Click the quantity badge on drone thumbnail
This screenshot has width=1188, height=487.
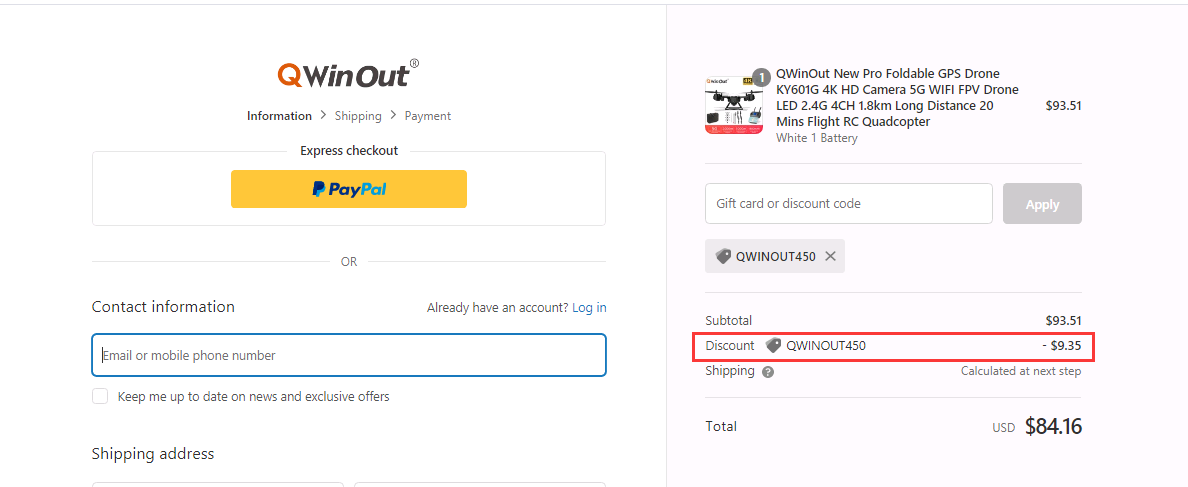point(761,77)
